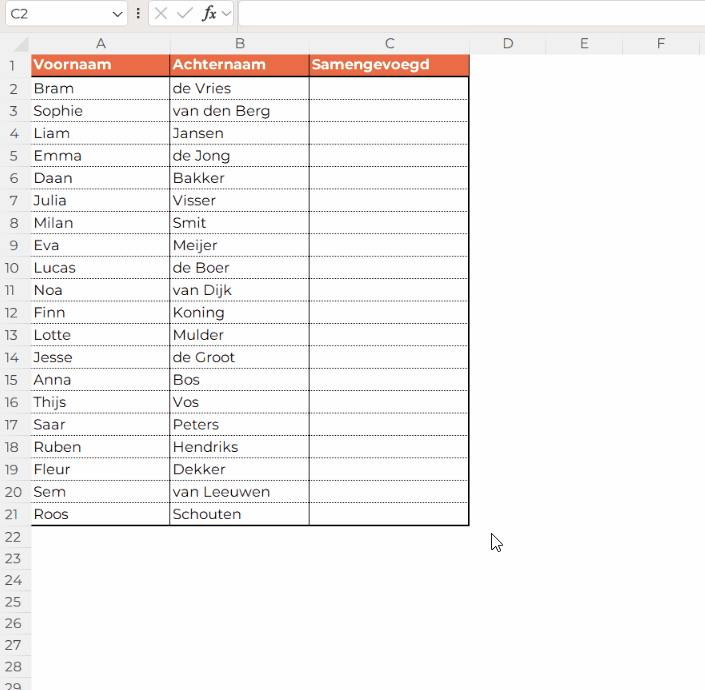Select the cell containing Jesse
Image resolution: width=705 pixels, height=690 pixels.
click(101, 357)
